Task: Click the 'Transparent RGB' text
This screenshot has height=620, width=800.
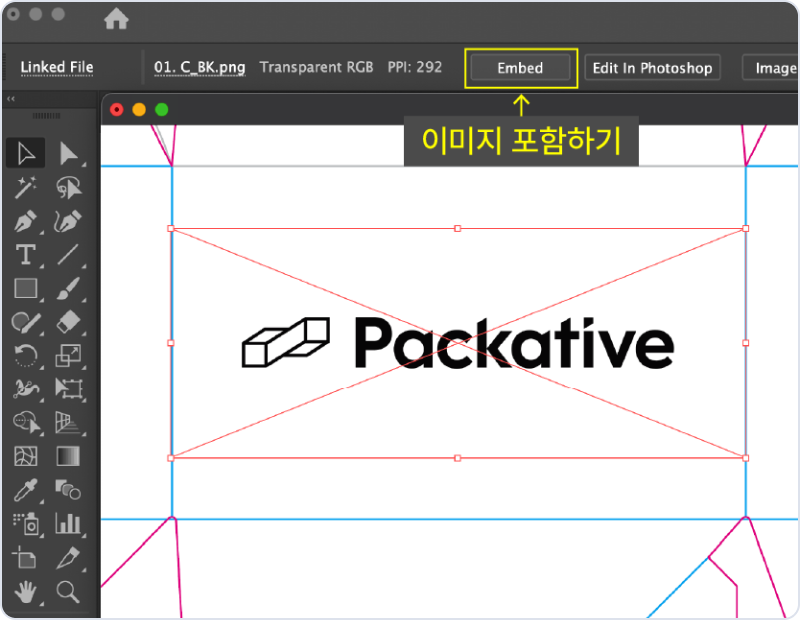Action: pos(316,67)
